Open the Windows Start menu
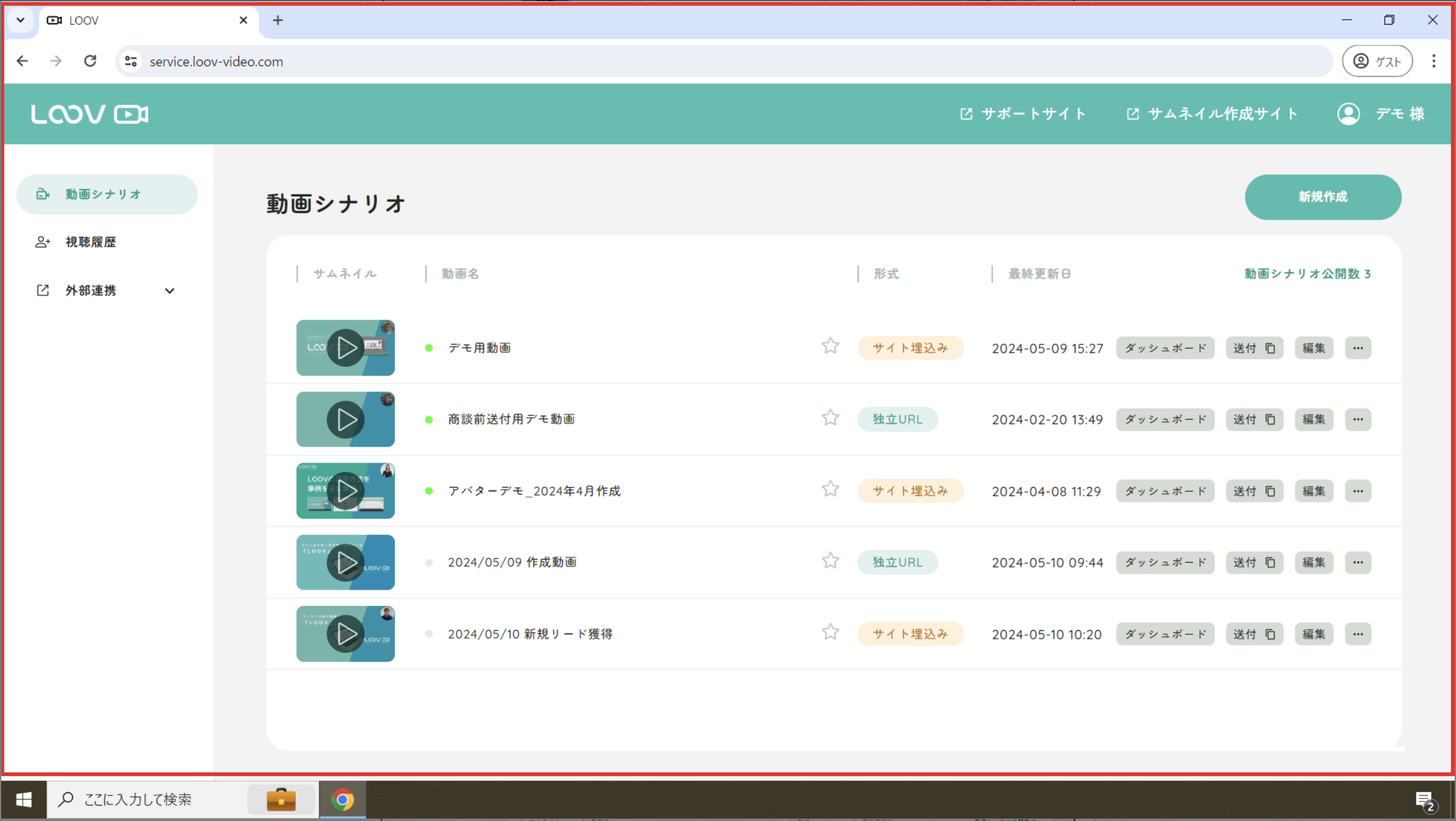 (24, 800)
